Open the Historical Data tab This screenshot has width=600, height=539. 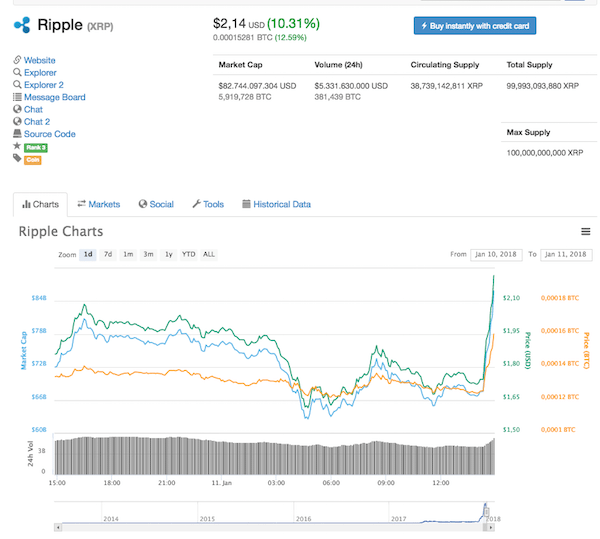277,204
